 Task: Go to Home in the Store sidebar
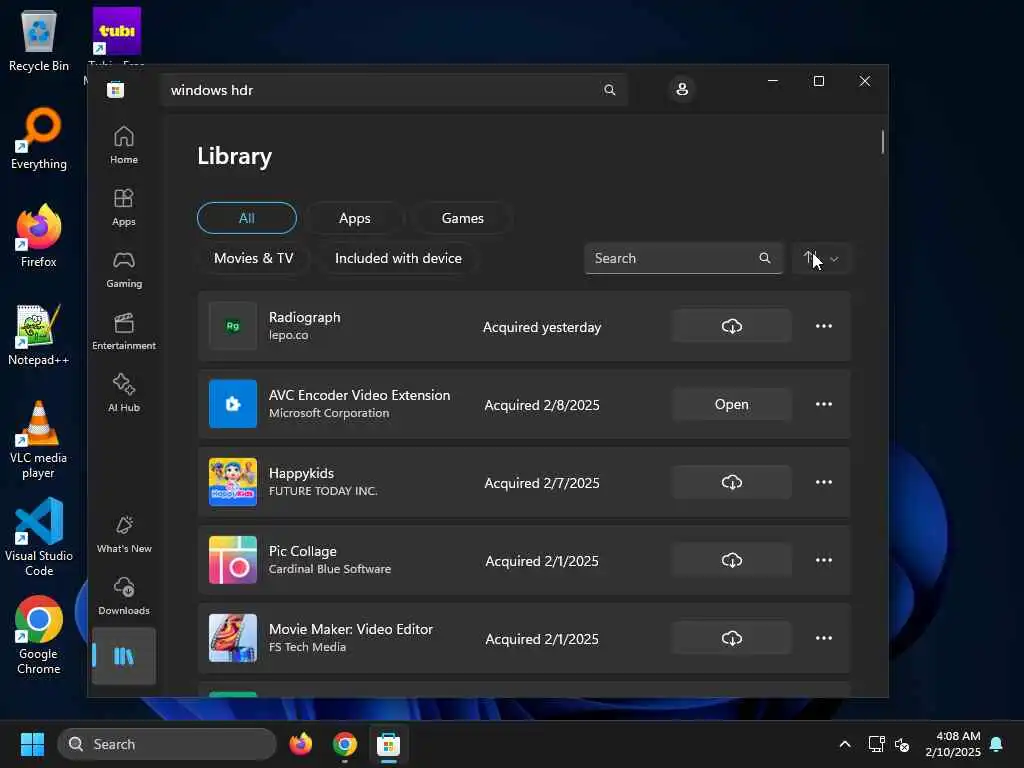point(123,145)
